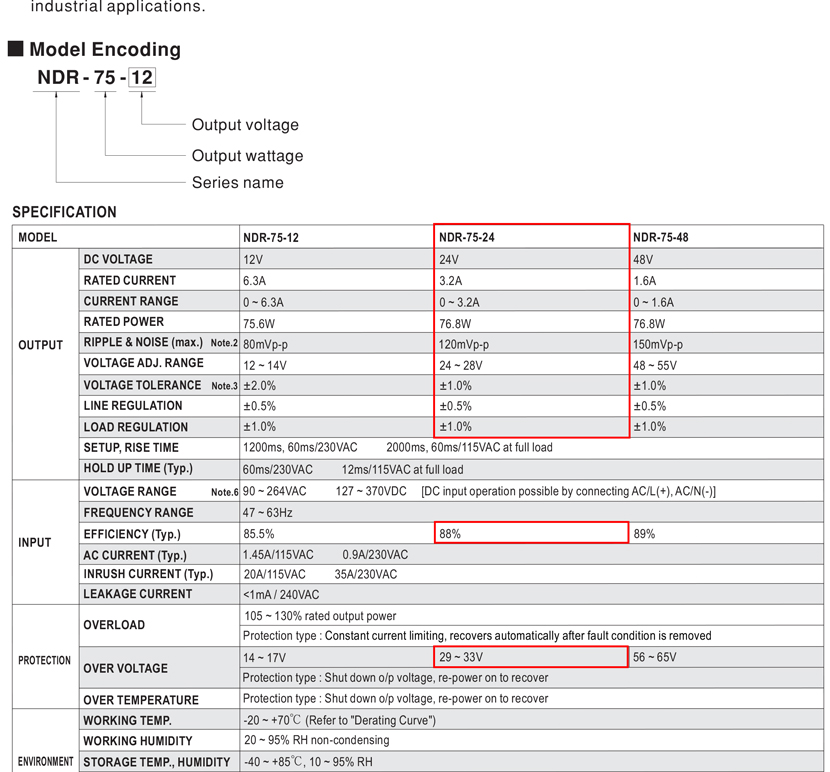Image resolution: width=830 pixels, height=772 pixels.
Task: Click the 'SPECIFICATION' heading
Action: (x=65, y=212)
